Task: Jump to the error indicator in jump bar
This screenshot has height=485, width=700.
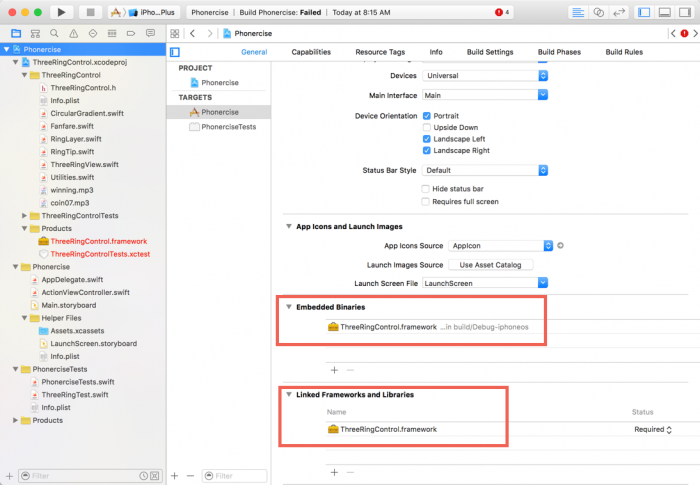Action: tap(684, 33)
